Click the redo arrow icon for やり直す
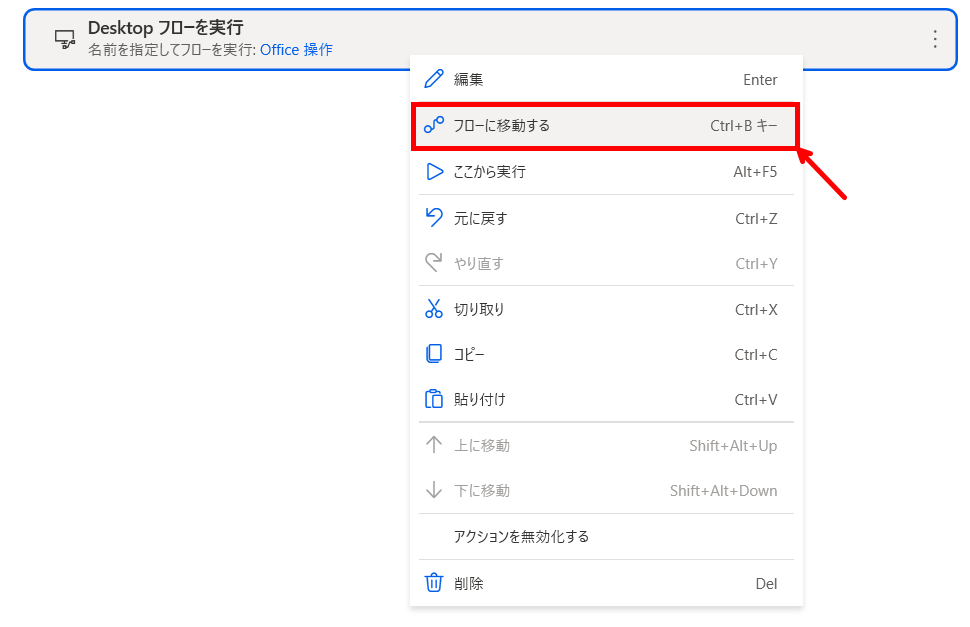Screen dimensions: 970x627 pos(434,264)
